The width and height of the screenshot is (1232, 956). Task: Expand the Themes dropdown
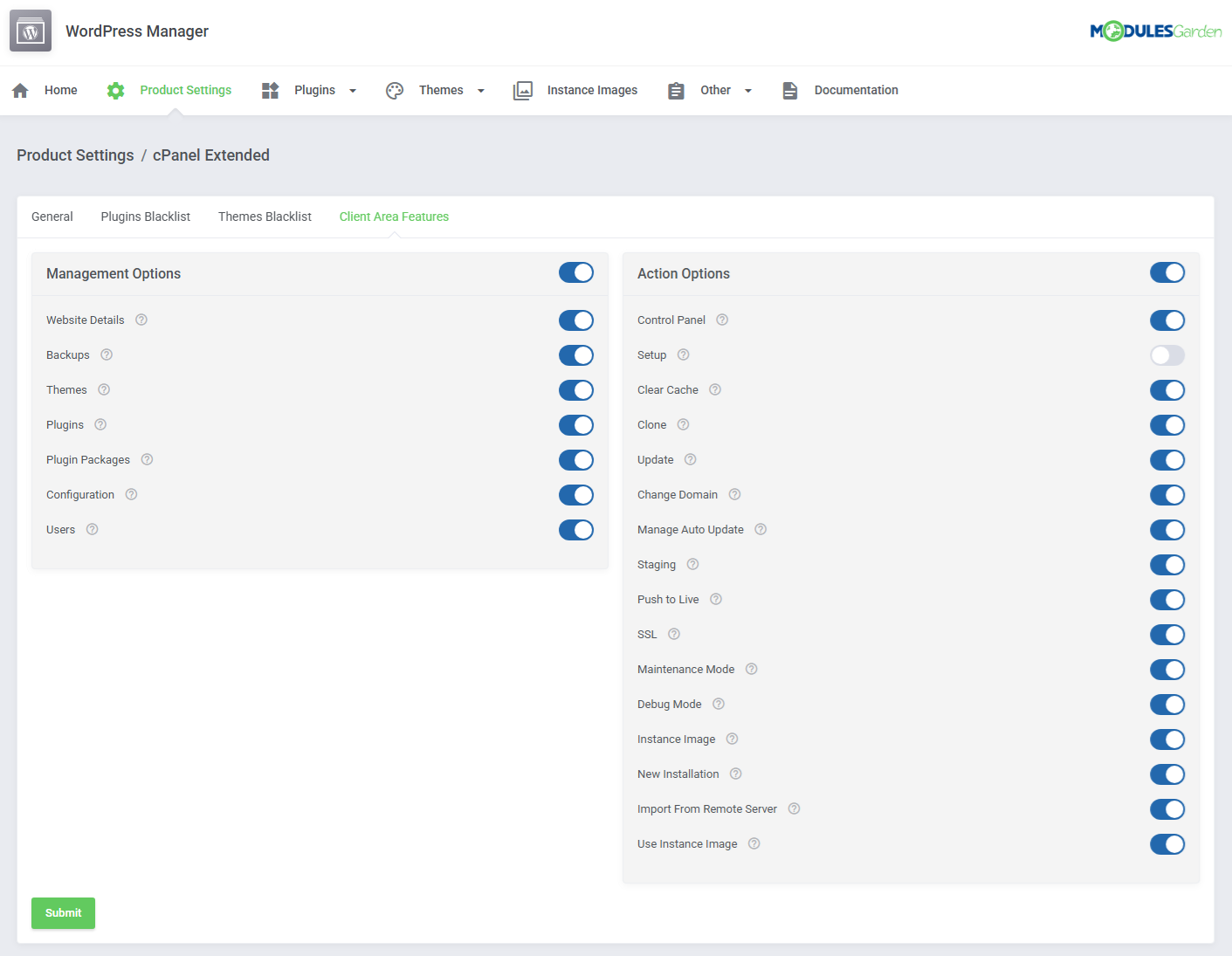click(481, 90)
